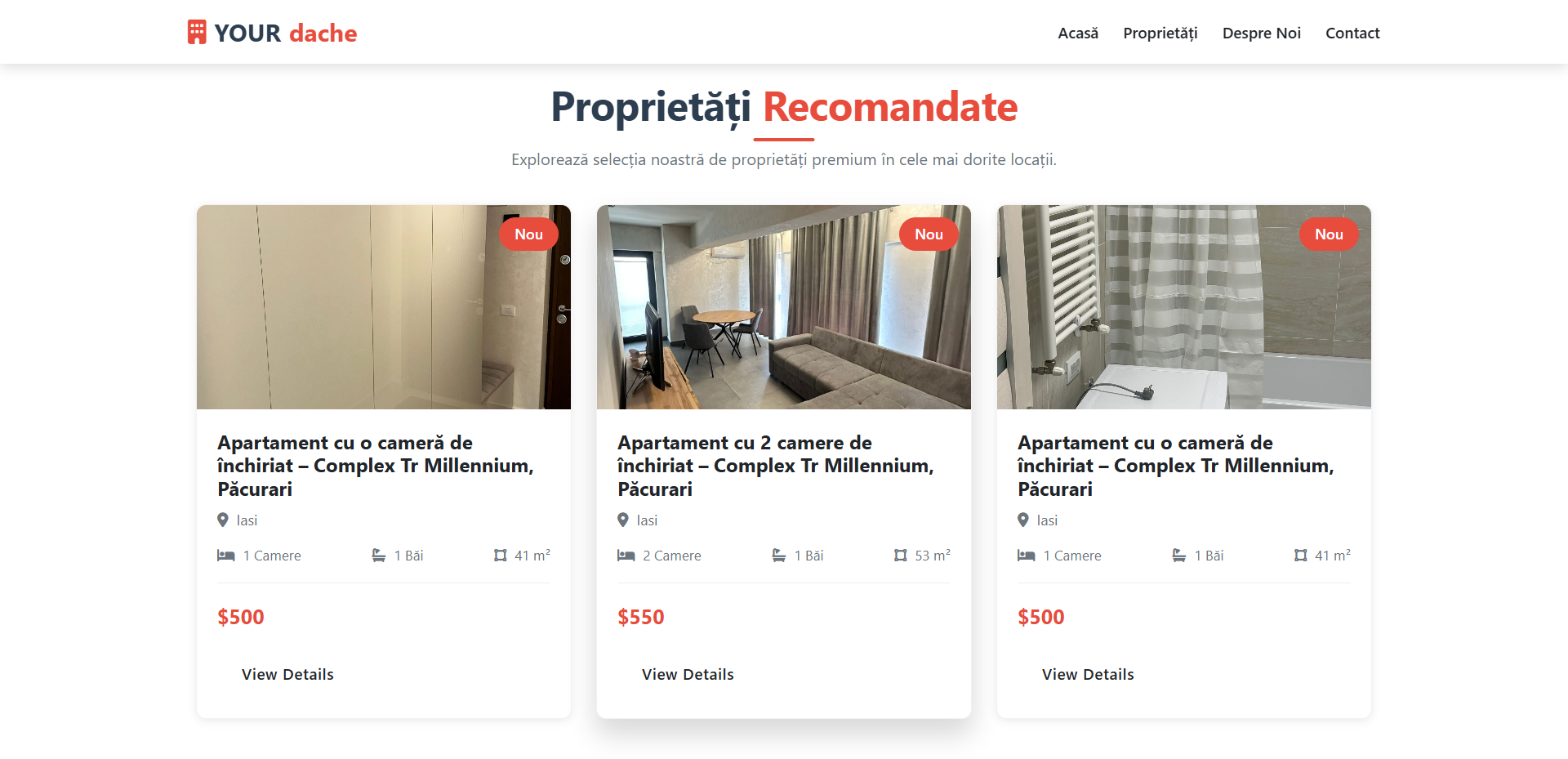Screen dimensions: 1568x759
Task: Click the area icon on third listing
Action: 1301,556
